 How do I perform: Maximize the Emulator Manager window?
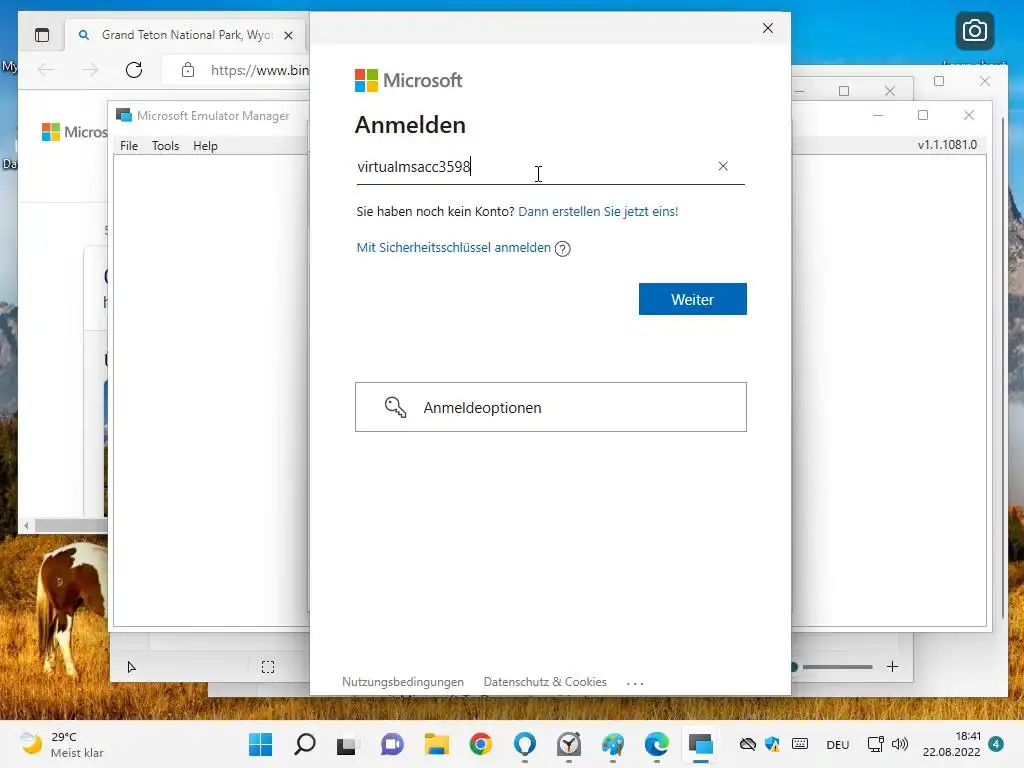[923, 115]
